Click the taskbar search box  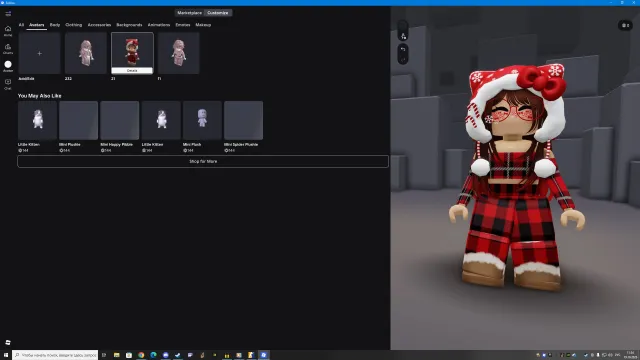pyautogui.click(x=55, y=355)
